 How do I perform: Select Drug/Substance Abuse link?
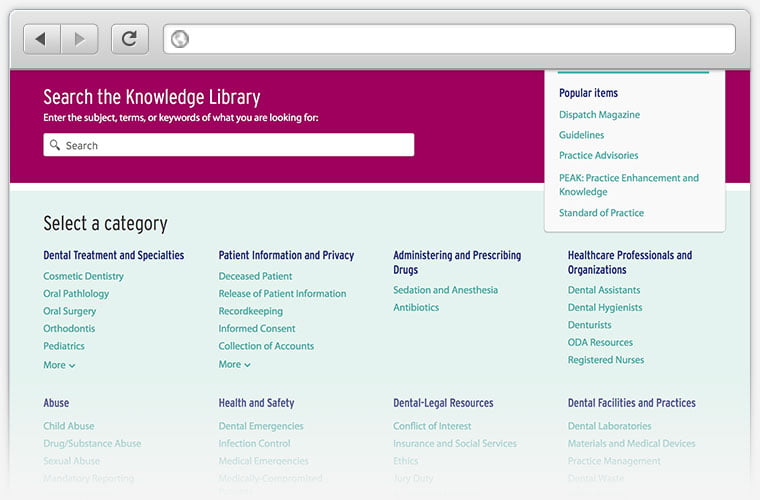point(92,443)
